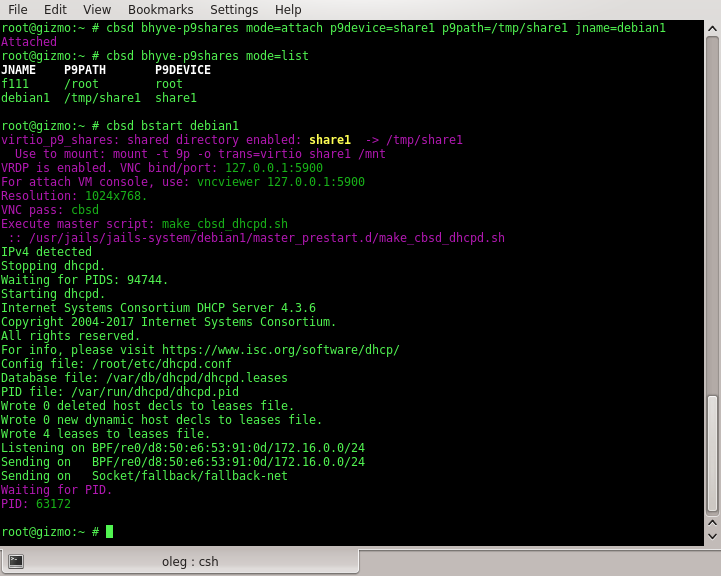Click the '/usr/jails/jails-system' script path
Screen dimensions: 721x576
(267, 238)
